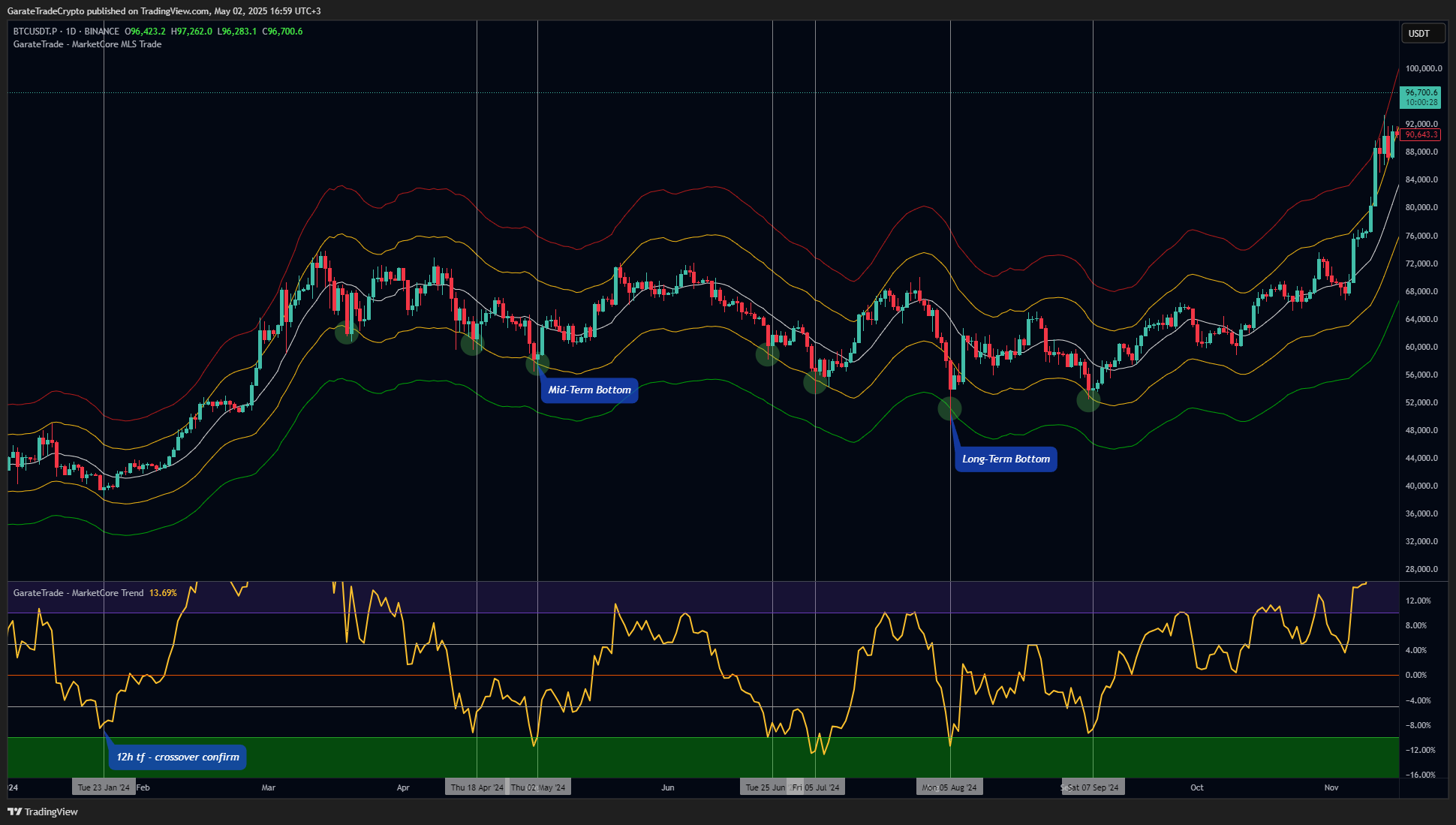This screenshot has width=1456, height=825.
Task: Select the MarketCore Trend indicator legend
Action: click(78, 593)
